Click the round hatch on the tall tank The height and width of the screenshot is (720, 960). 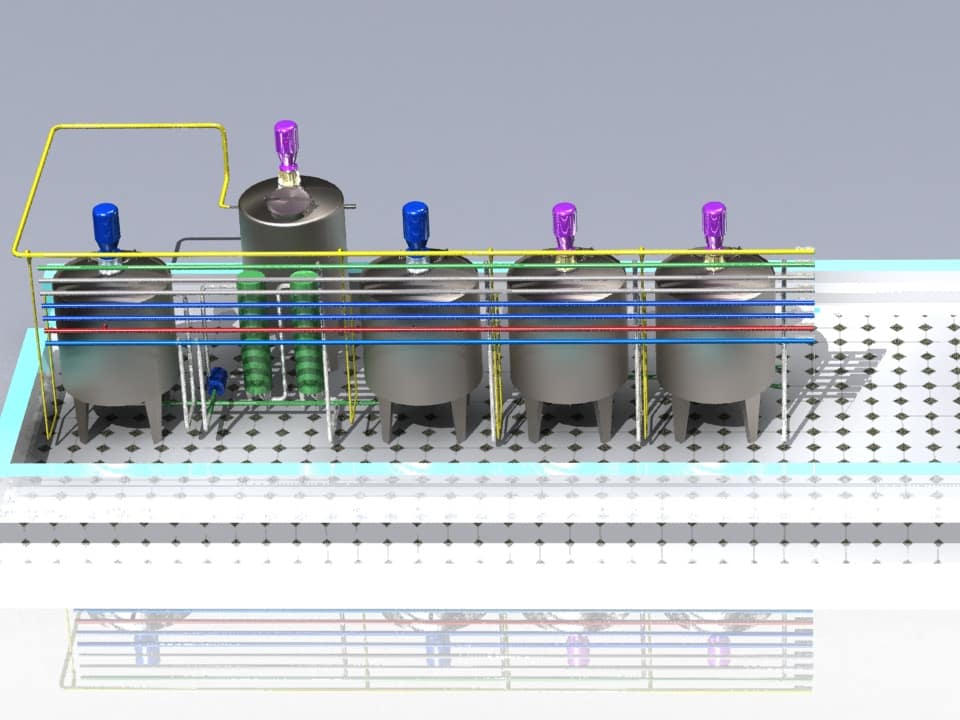288,203
